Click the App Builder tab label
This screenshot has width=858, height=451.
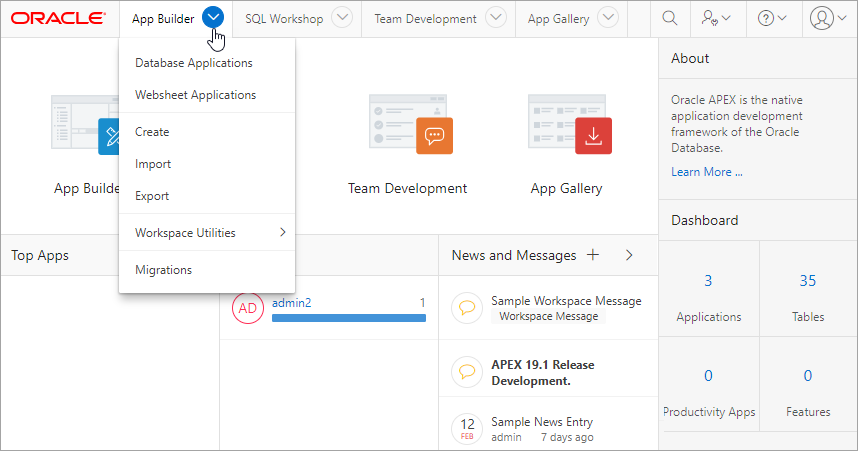163,19
